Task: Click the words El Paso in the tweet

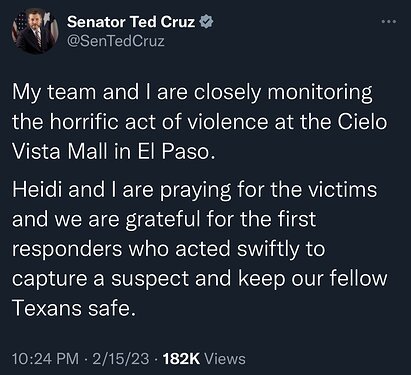Action: [175, 152]
